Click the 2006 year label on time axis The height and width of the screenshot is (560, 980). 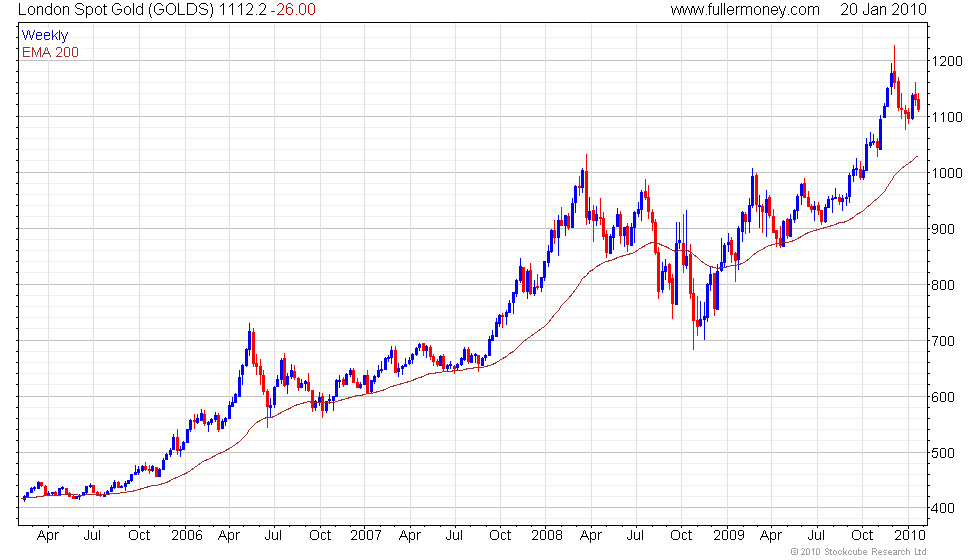tap(187, 536)
